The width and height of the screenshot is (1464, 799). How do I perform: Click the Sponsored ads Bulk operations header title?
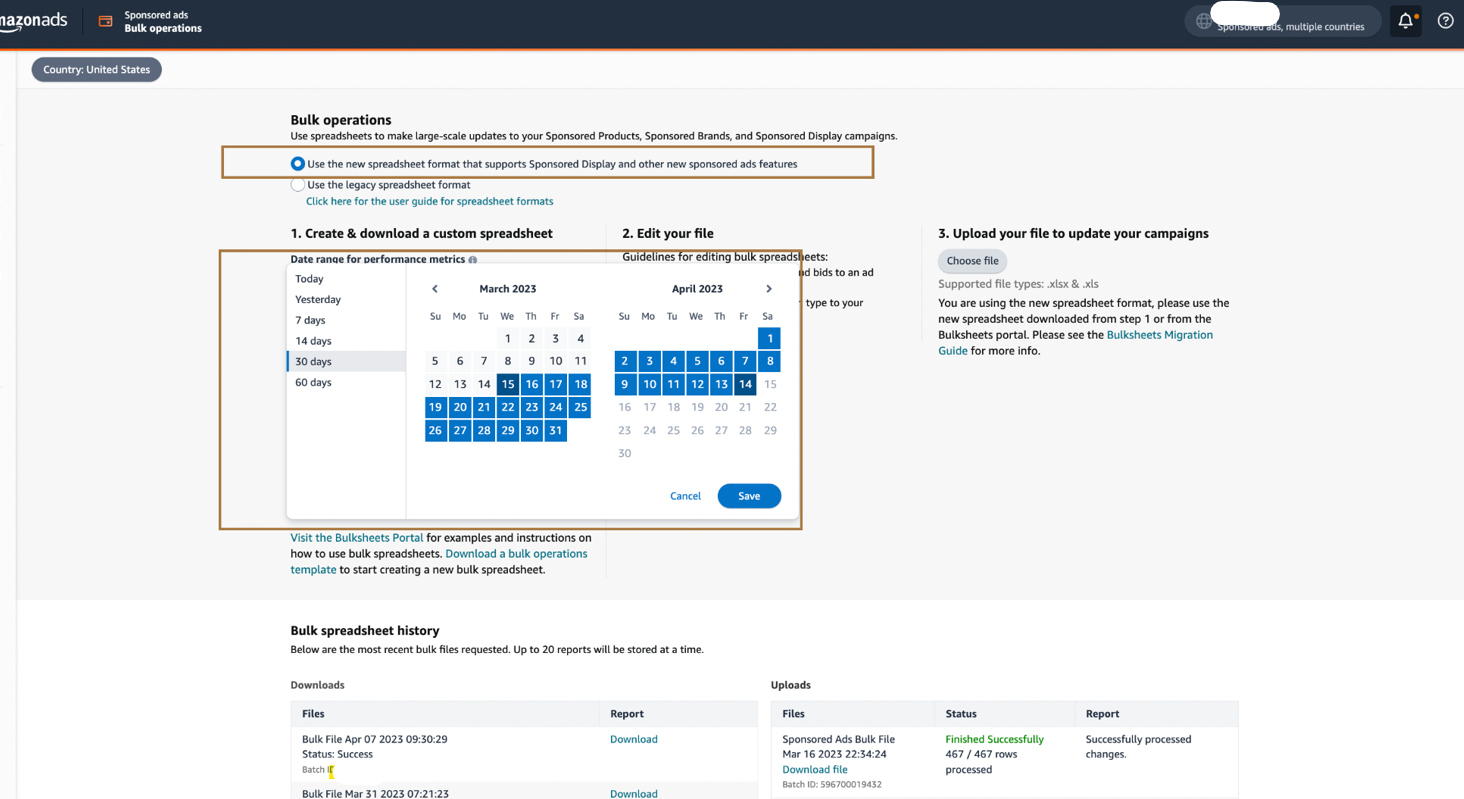pyautogui.click(x=163, y=22)
